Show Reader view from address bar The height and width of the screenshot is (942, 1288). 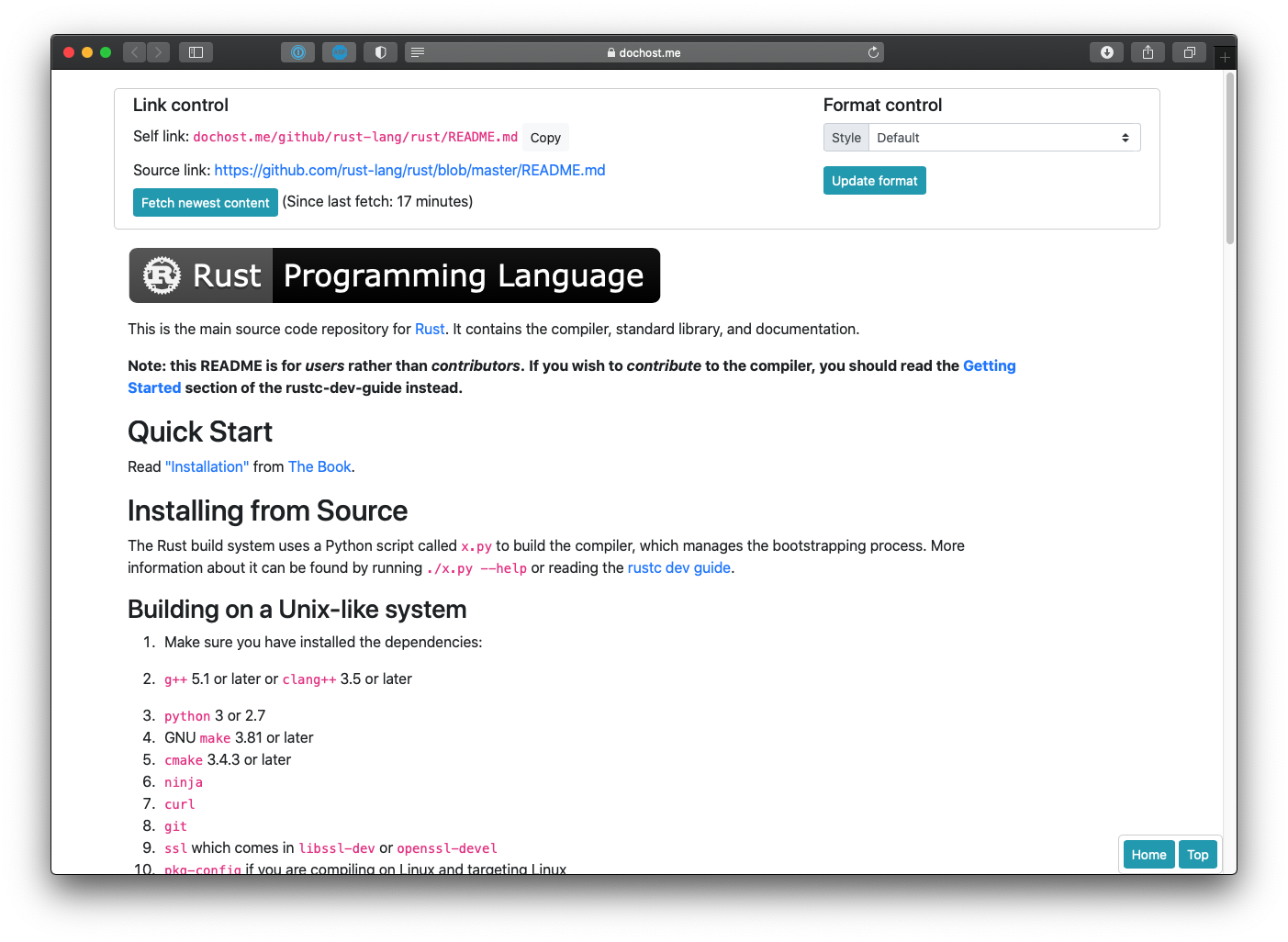pyautogui.click(x=418, y=52)
